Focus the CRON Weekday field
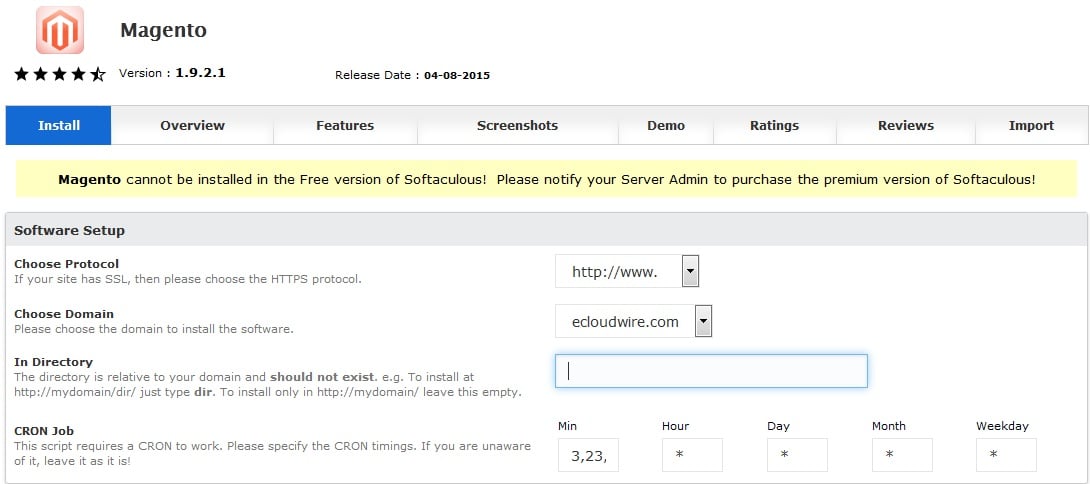The height and width of the screenshot is (484, 1090). [x=1007, y=455]
